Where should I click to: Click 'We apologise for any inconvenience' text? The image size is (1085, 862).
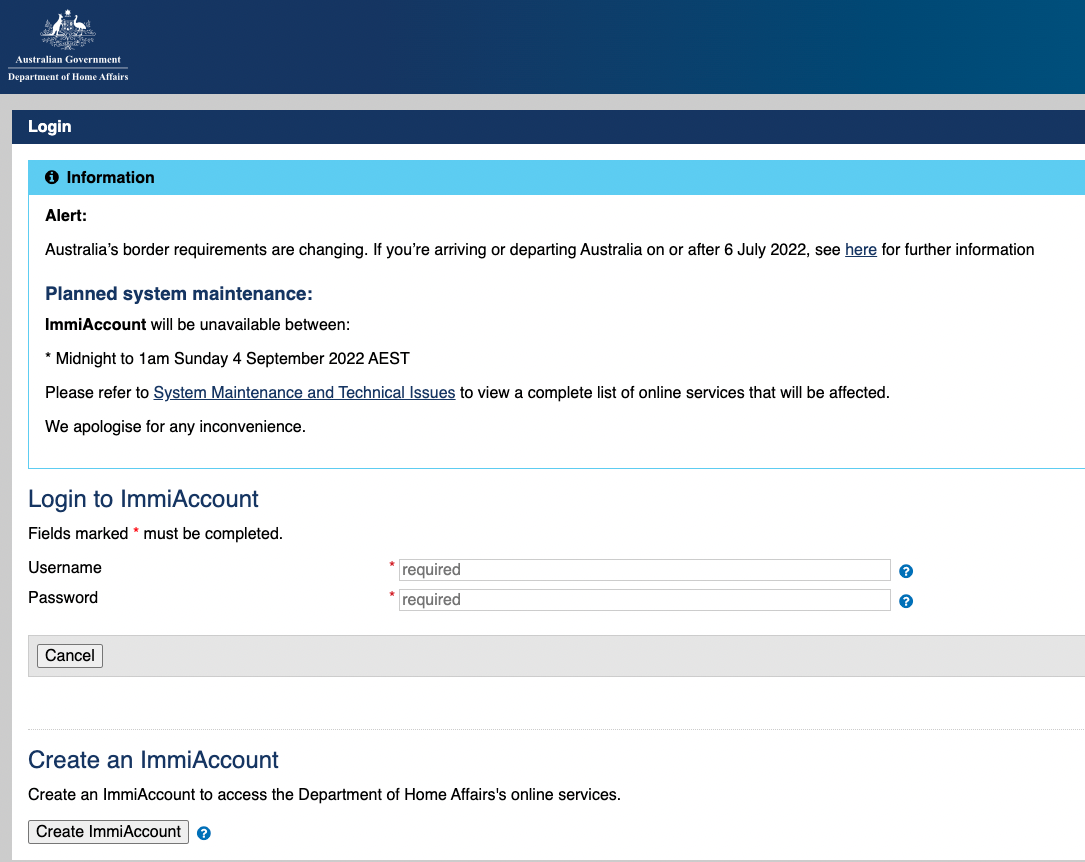(x=175, y=427)
